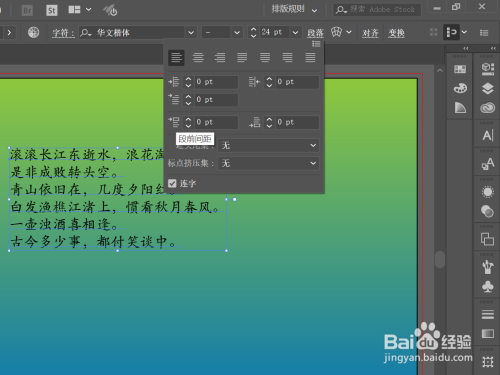This screenshot has height=375, width=500.
Task: Expand the align-to options dropdown arrow
Action: tap(464, 32)
